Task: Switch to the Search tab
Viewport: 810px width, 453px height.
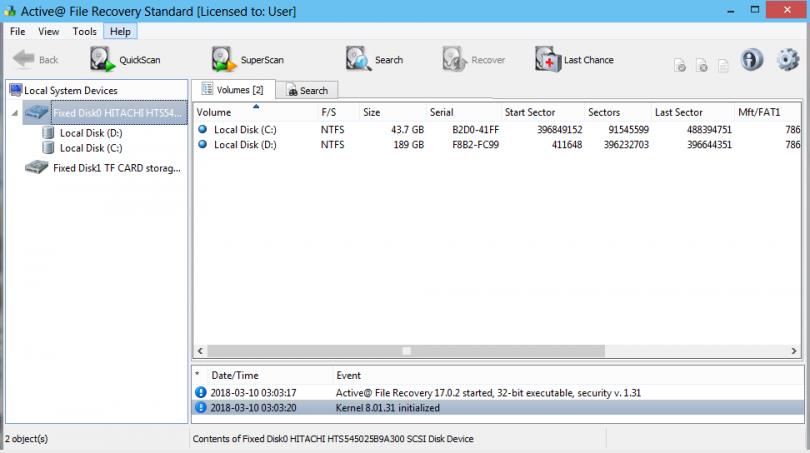Action: (x=306, y=91)
